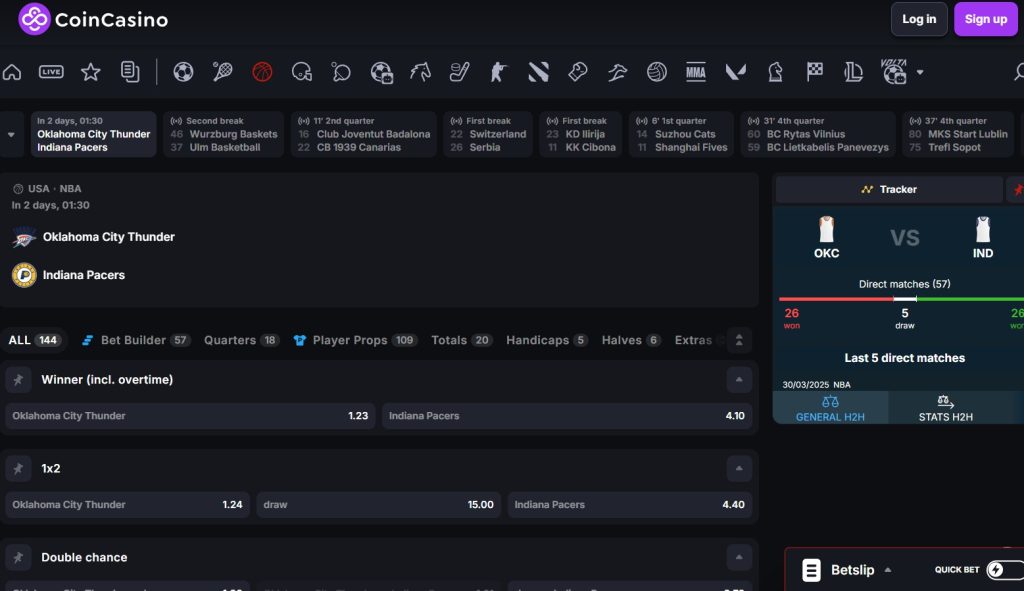Select the Tracker tab
Viewport: 1024px width, 591px height.
889,189
